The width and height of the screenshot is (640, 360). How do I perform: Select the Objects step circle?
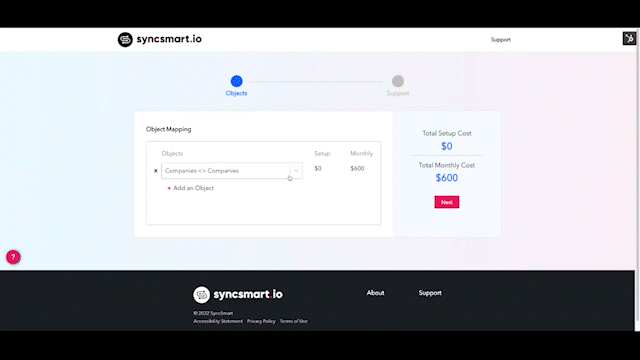pyautogui.click(x=236, y=81)
